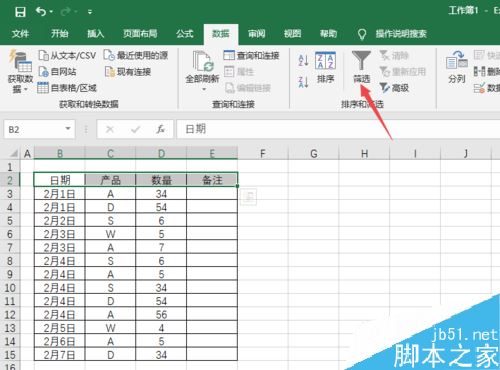Click 现有连接 button
The width and height of the screenshot is (500, 370).
coord(128,71)
